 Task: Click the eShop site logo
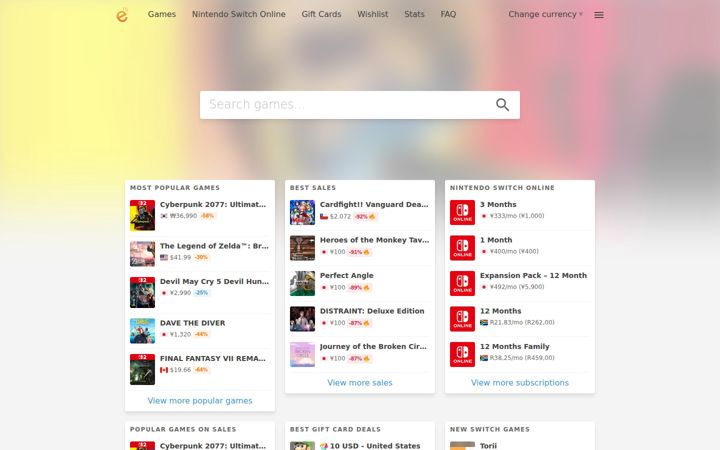tap(122, 15)
